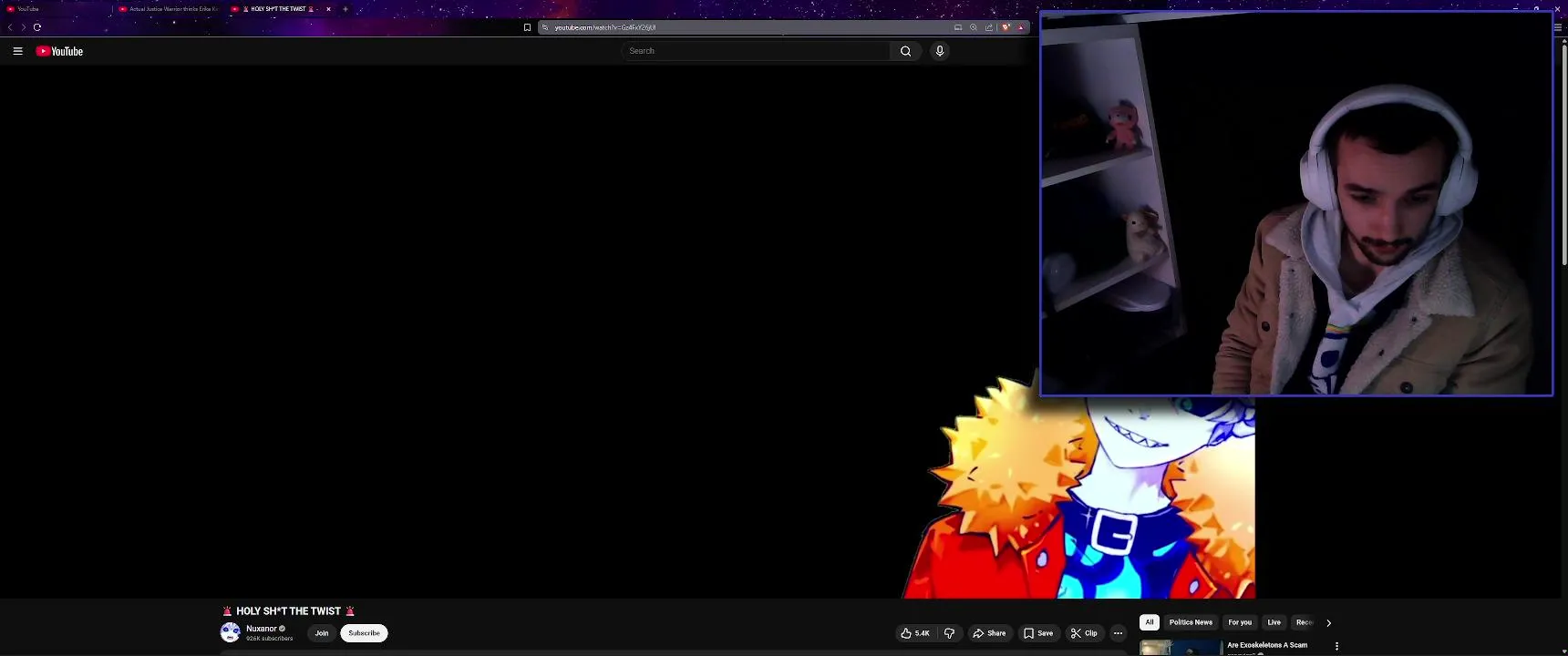Select the Politics News filter chip

coord(1191,622)
